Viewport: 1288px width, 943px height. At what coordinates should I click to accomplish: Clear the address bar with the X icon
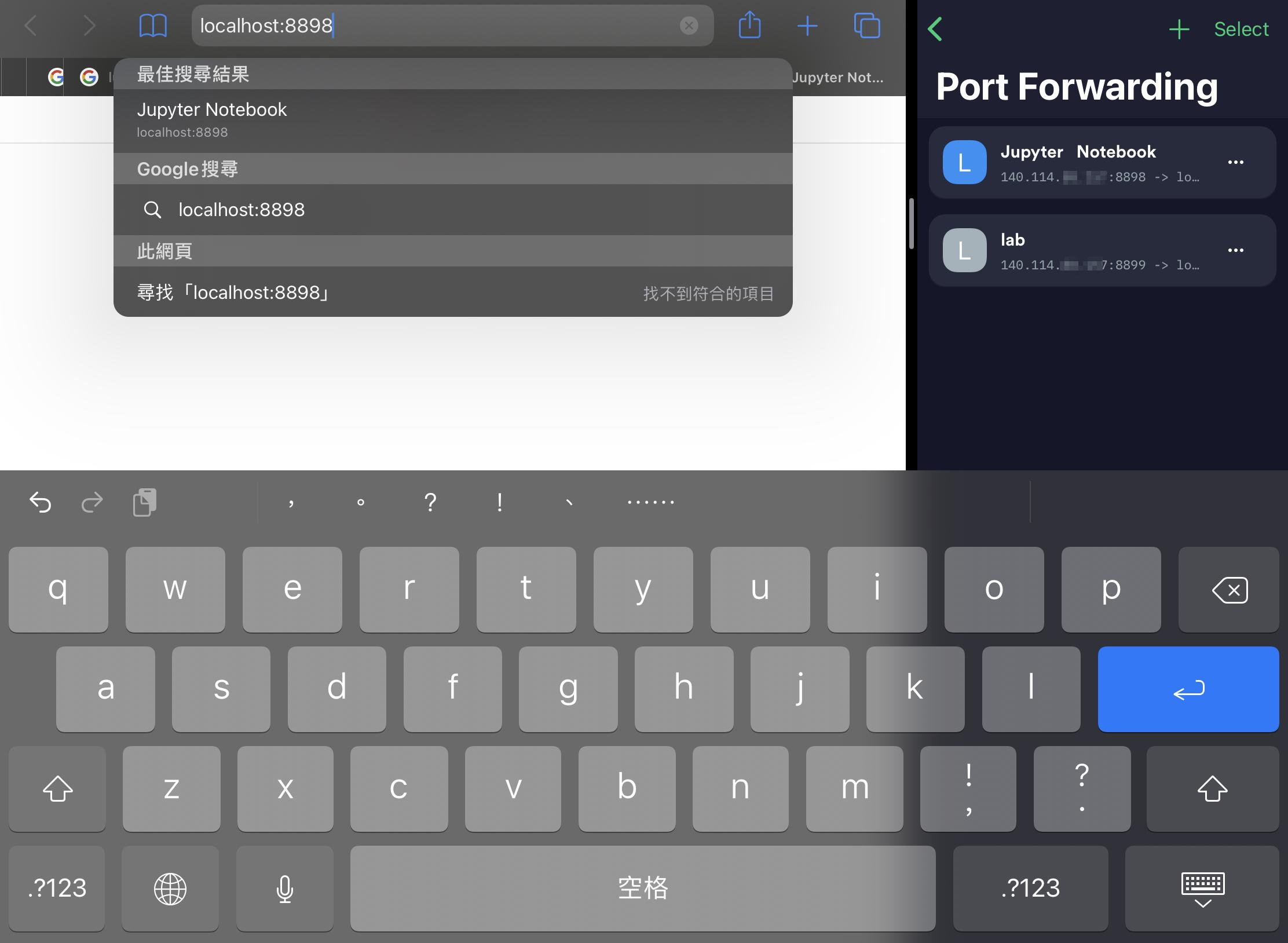point(689,25)
